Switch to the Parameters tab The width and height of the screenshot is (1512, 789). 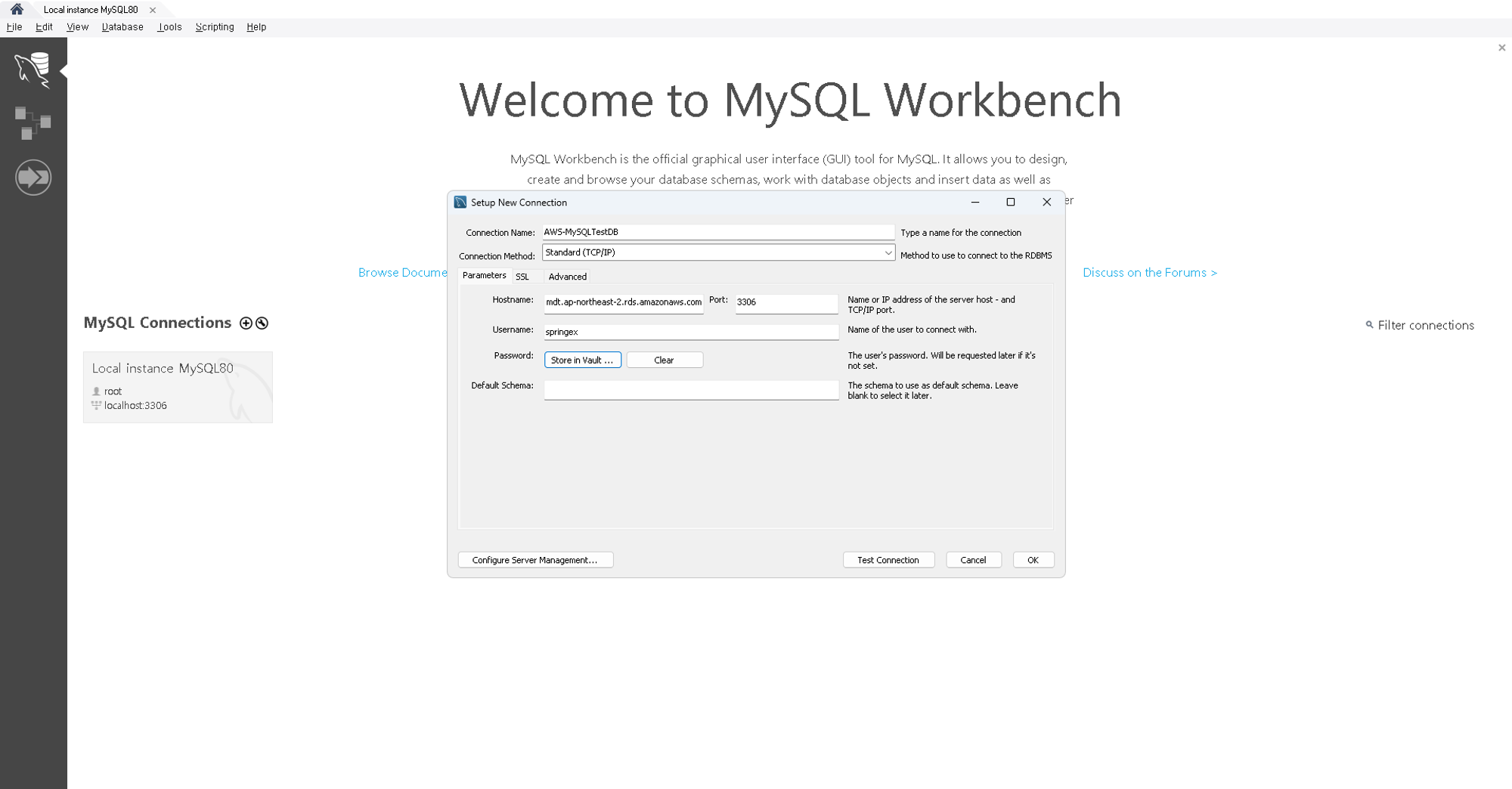[484, 276]
